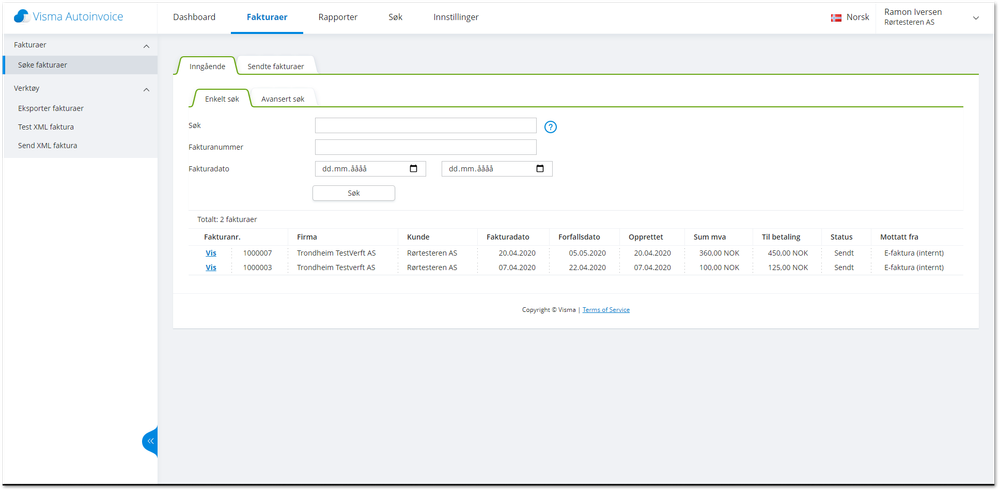This screenshot has height=490, width=999.
Task: Click the 05.05.2020 due date cell
Action: tap(588, 253)
